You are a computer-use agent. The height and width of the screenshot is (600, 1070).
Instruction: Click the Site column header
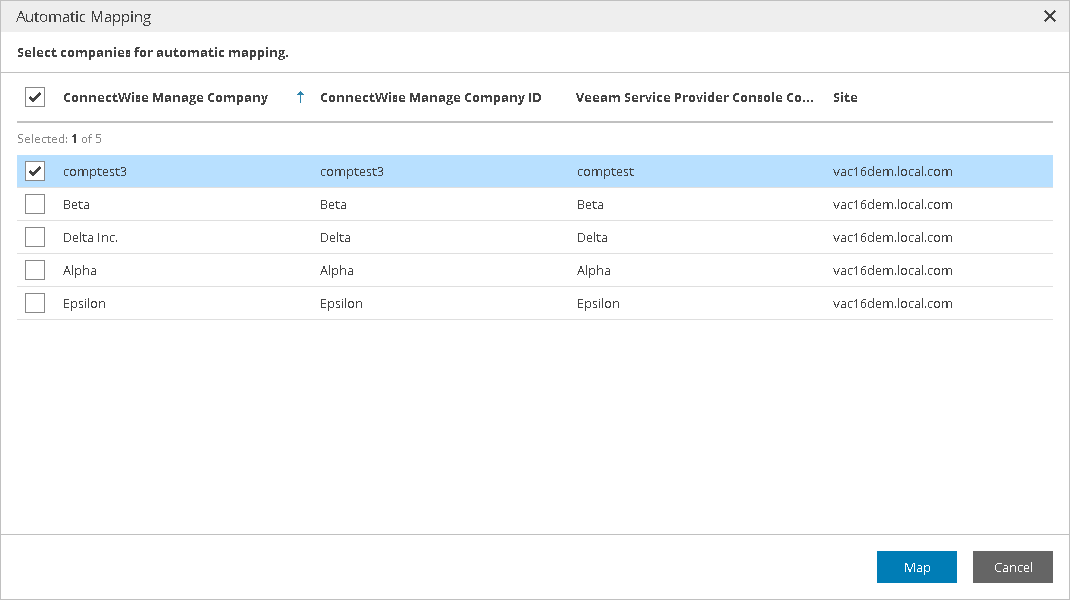click(x=845, y=97)
